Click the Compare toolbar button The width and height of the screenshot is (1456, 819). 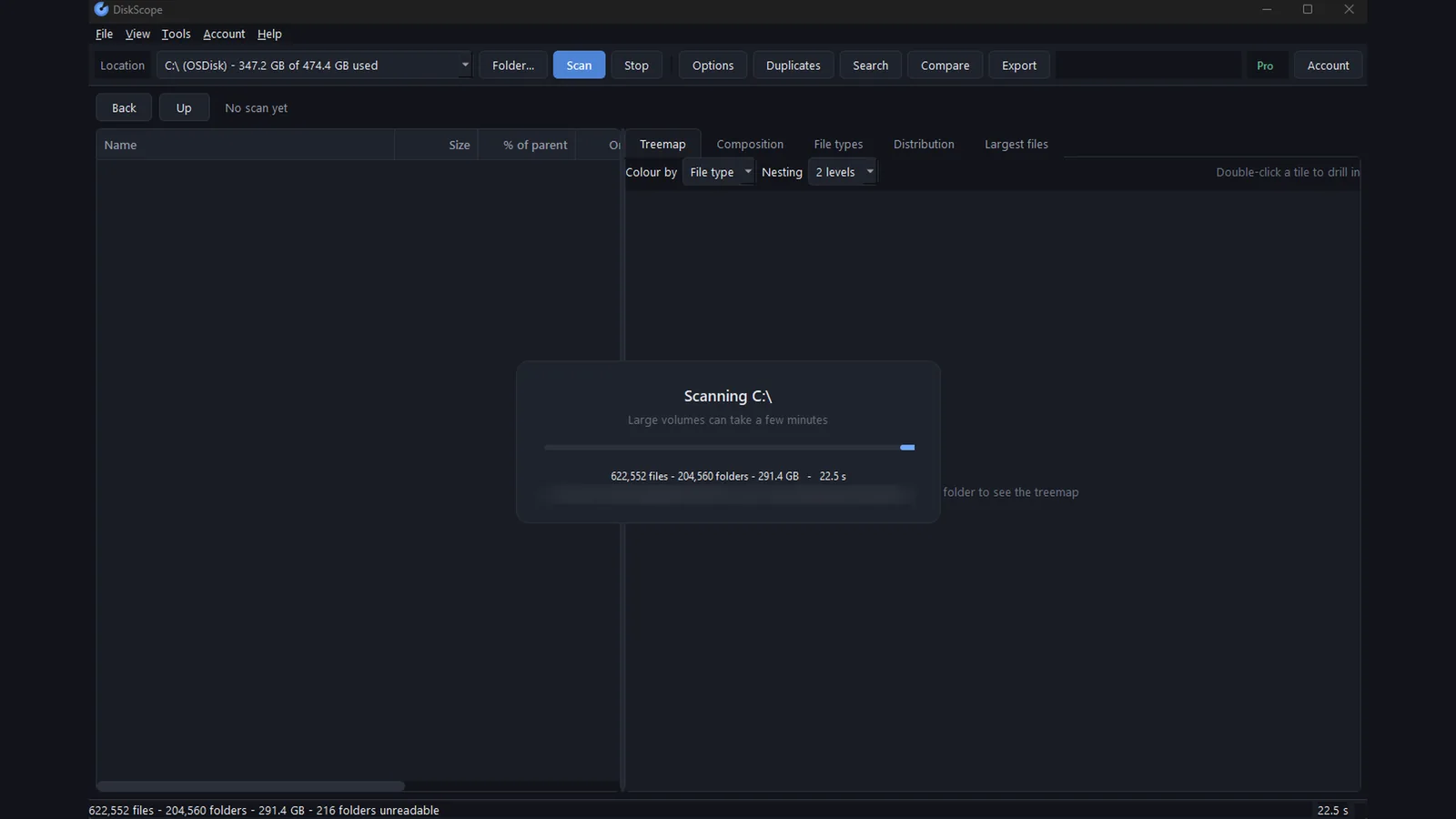(945, 66)
